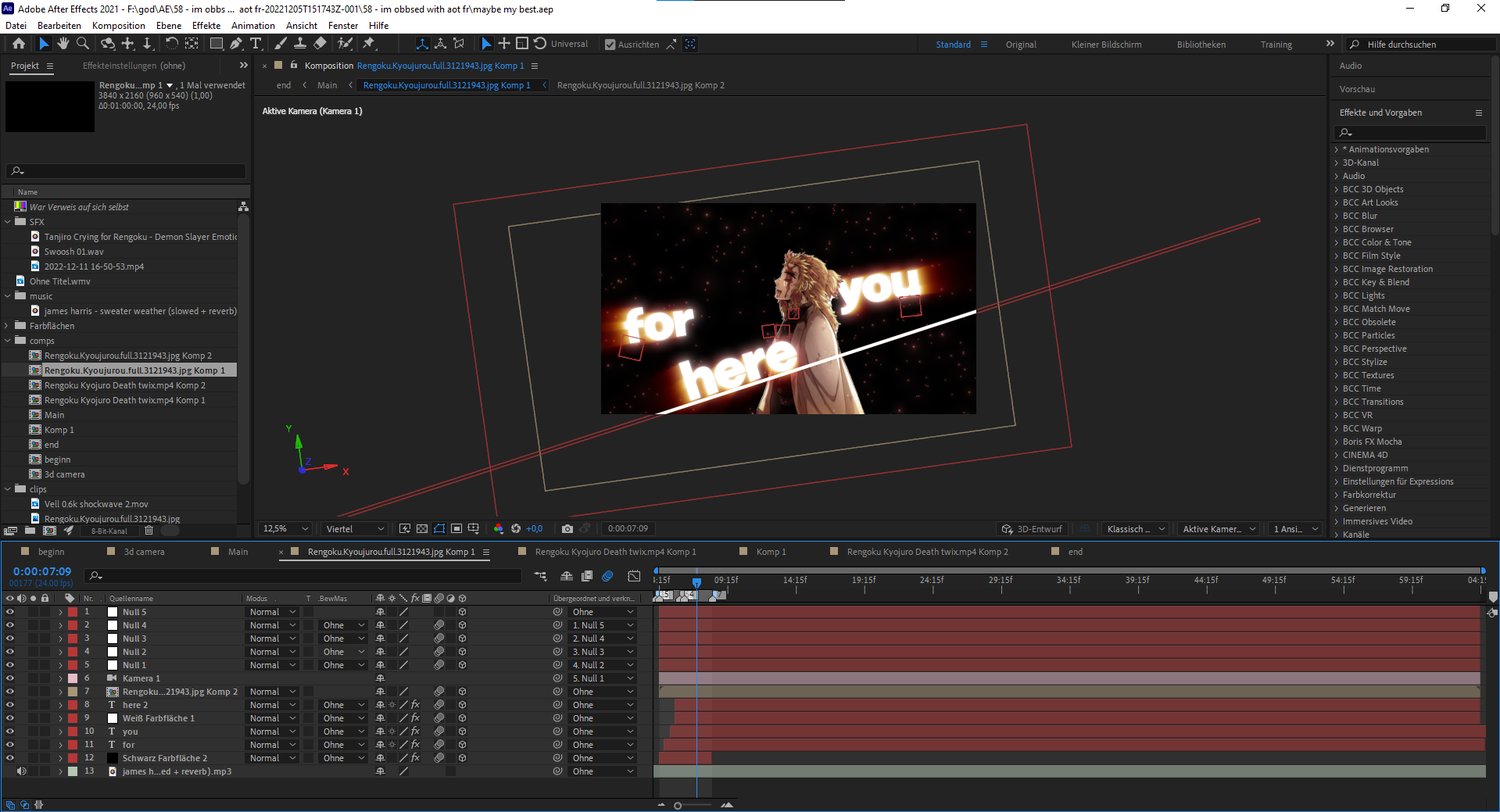
Task: Hide the Null 4 layer
Action: point(10,625)
